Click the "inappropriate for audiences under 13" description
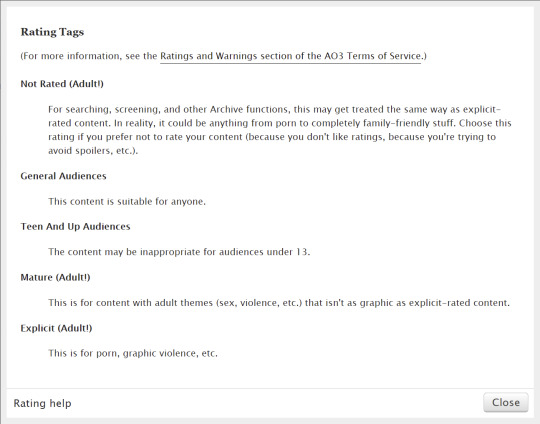The image size is (540, 424). click(x=225, y=252)
